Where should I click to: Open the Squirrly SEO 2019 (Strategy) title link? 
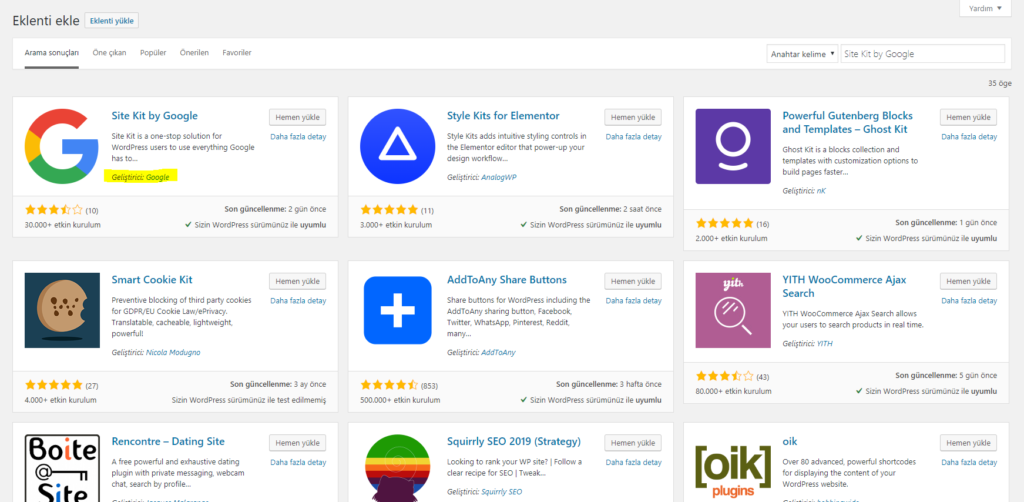pos(514,442)
